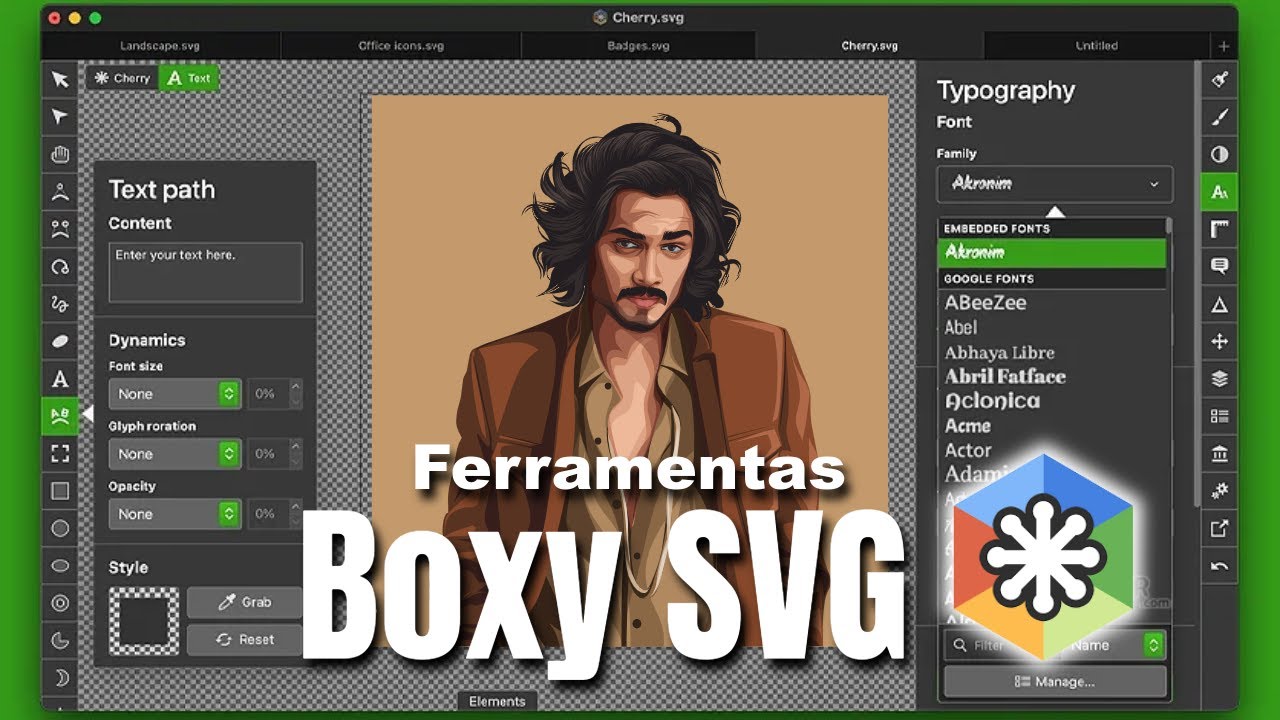Open the Name sort order dropdown

(1114, 645)
